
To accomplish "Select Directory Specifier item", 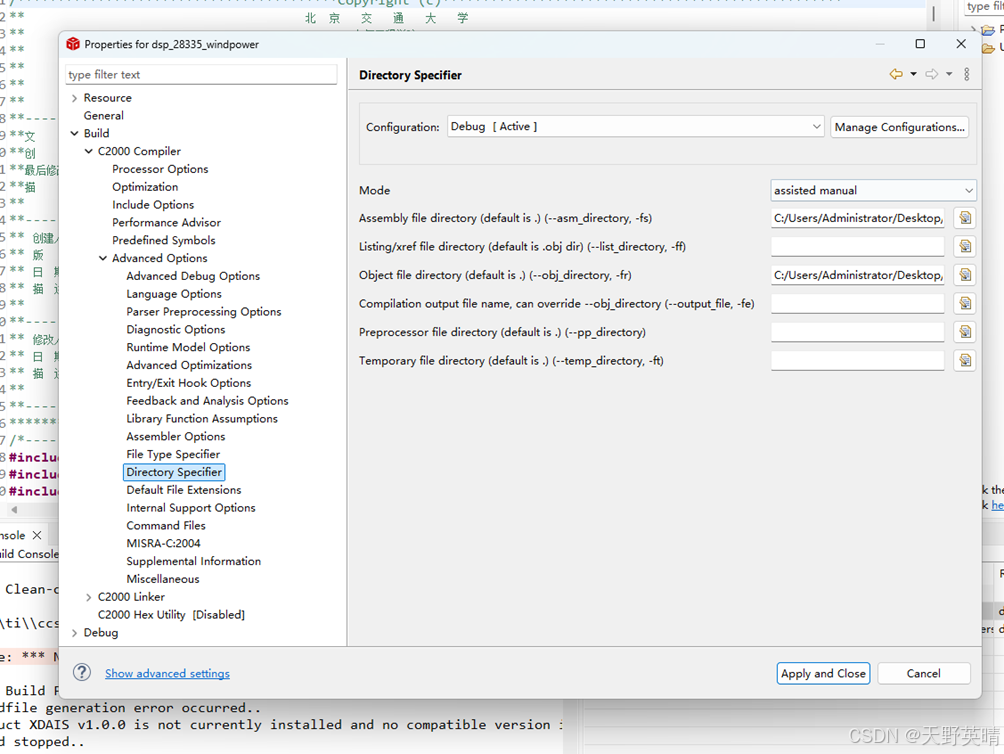I will [x=174, y=472].
